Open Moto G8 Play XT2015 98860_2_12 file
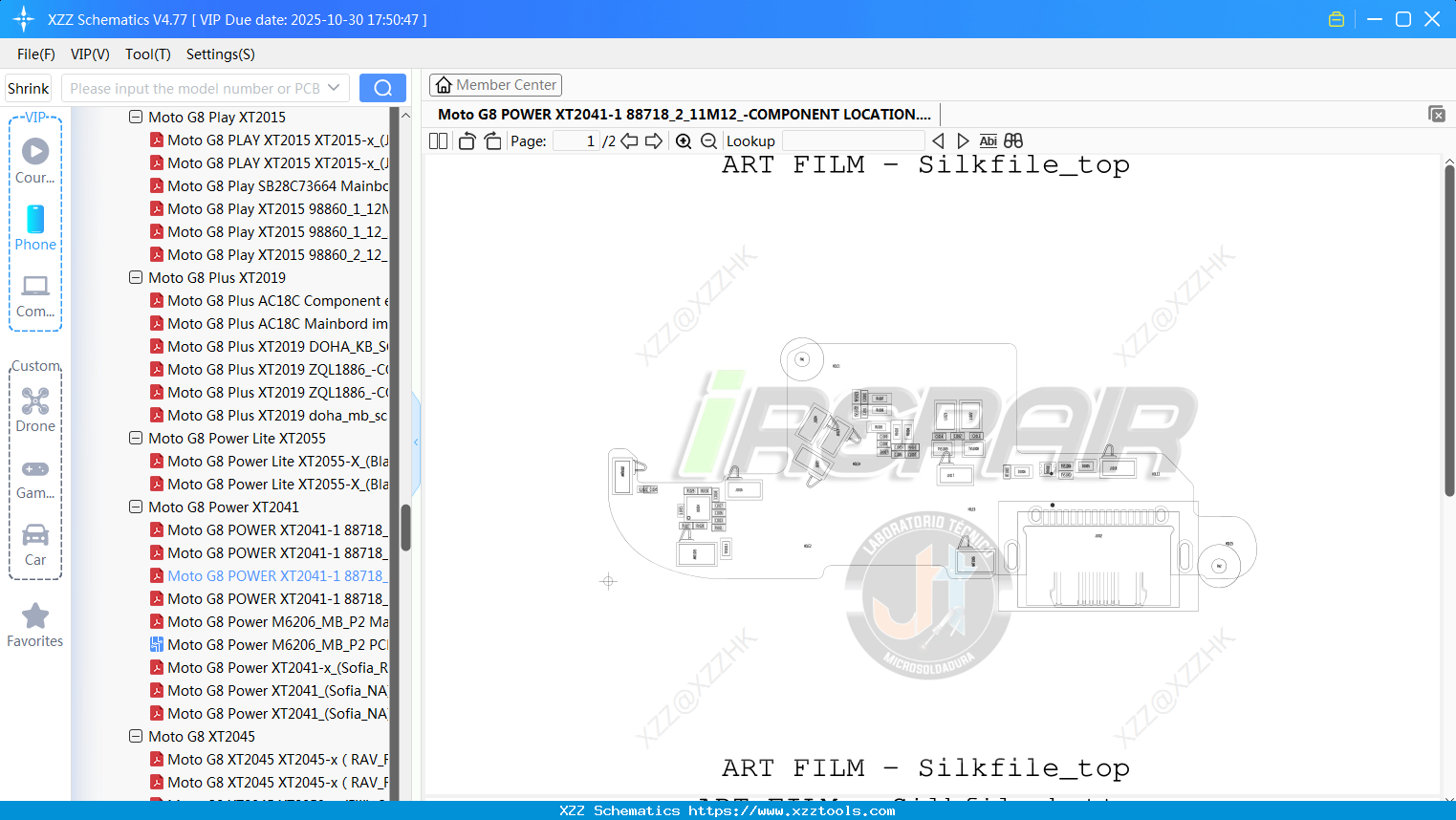This screenshot has height=820, width=1456. click(269, 255)
